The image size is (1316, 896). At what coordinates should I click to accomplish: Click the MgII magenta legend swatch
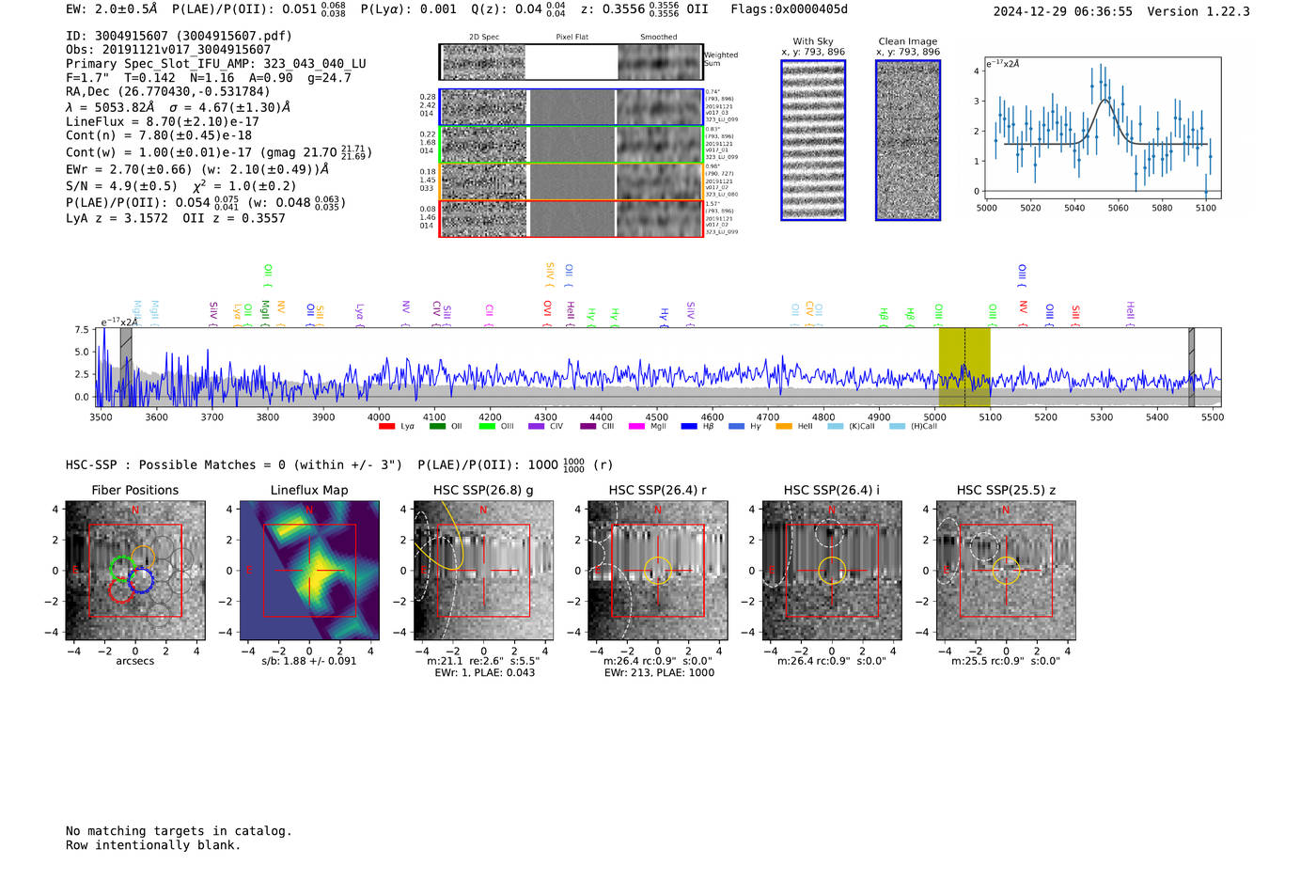[636, 426]
